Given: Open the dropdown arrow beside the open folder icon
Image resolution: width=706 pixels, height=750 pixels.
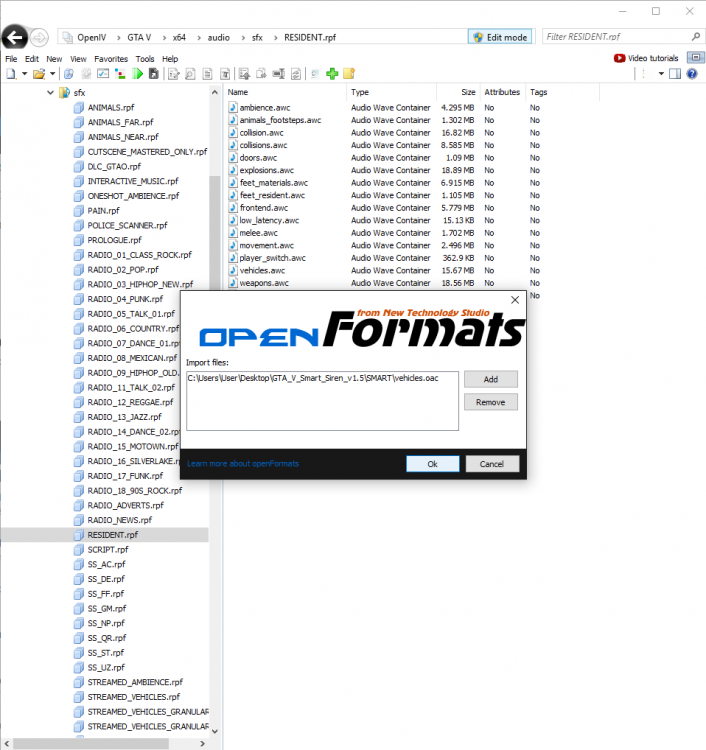Looking at the screenshot, I should coord(53,74).
